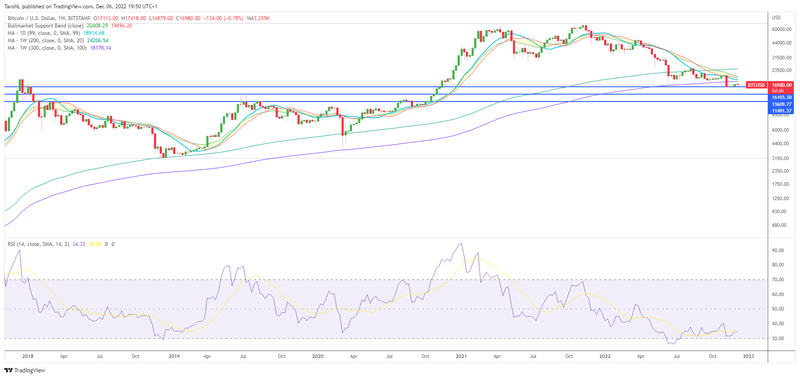Click the 2019 label on the time axis
The height and width of the screenshot is (378, 800).
point(175,356)
